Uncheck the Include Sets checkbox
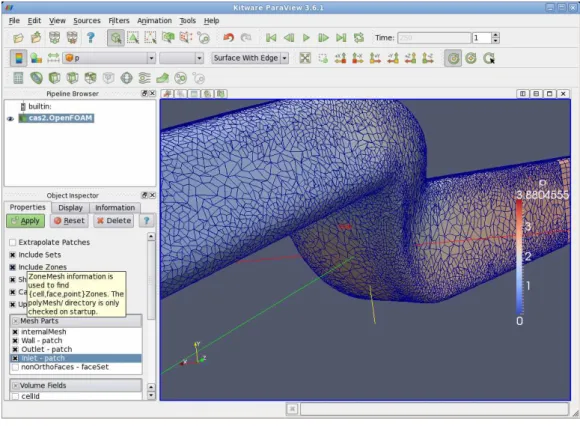Screen dimensions: 580x426 point(13,255)
